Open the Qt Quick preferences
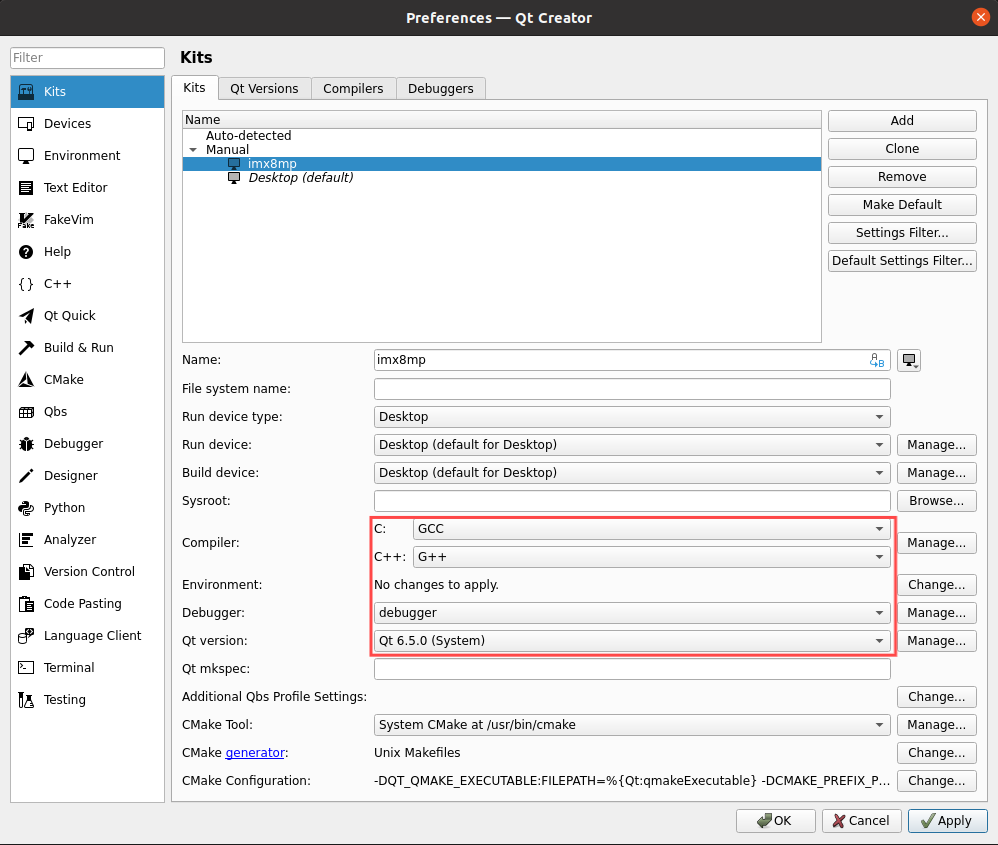This screenshot has height=845, width=998. click(x=87, y=316)
